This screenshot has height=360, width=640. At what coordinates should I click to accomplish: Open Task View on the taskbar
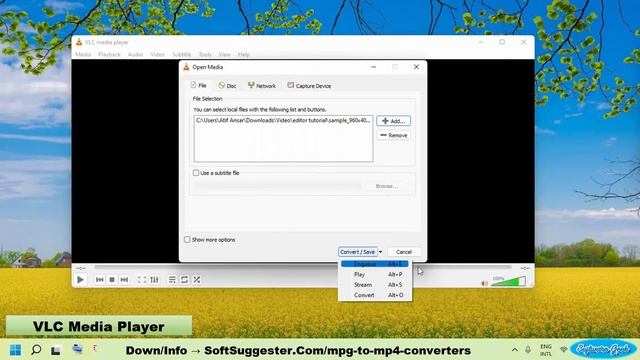coord(56,350)
